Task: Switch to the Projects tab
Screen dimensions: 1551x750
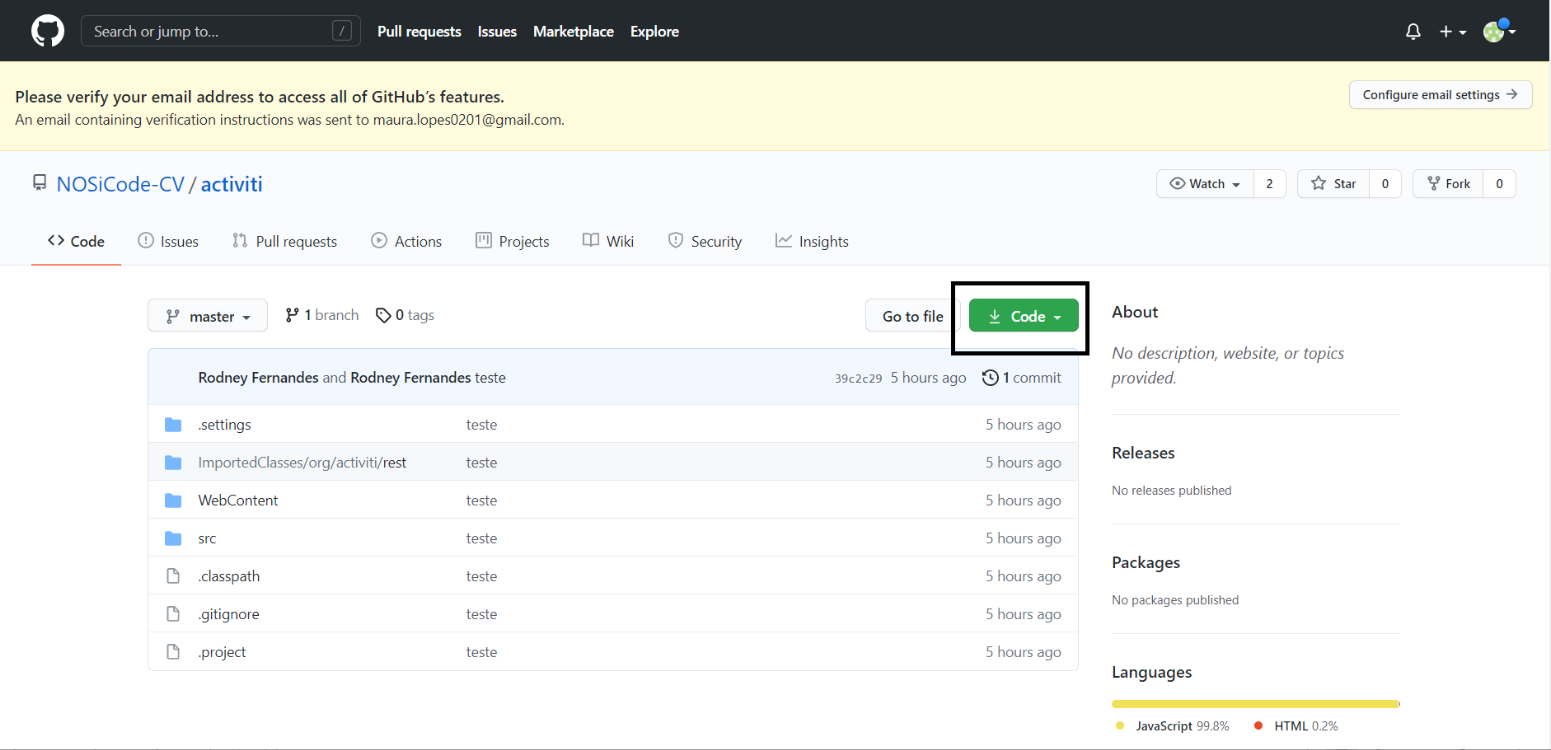Action: click(x=513, y=241)
